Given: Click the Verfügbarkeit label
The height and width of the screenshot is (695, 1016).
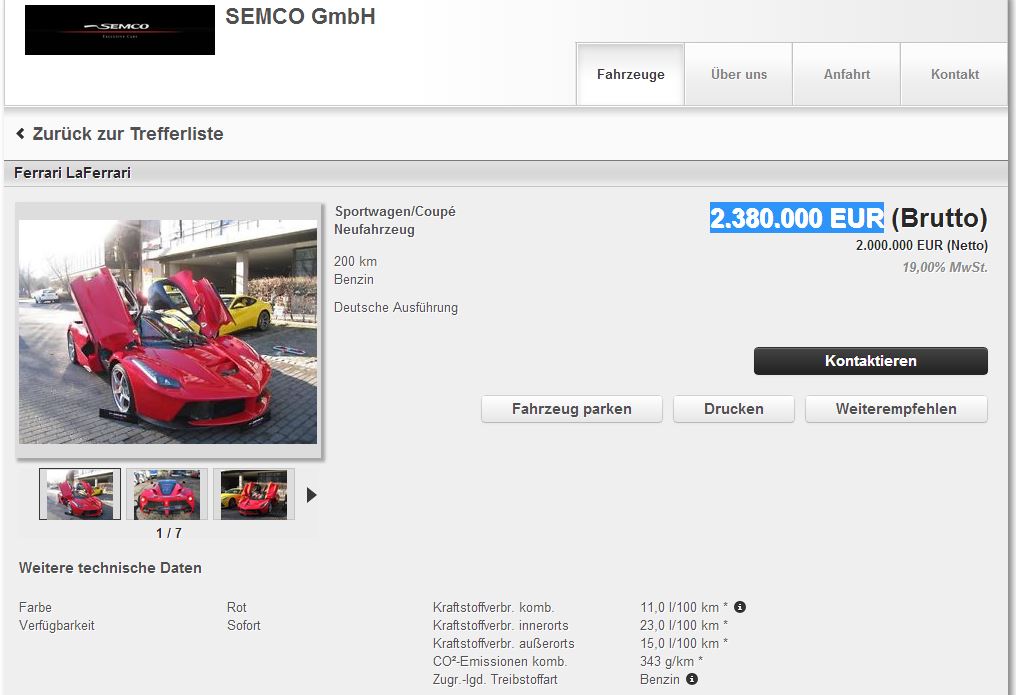Looking at the screenshot, I should click(x=56, y=626).
